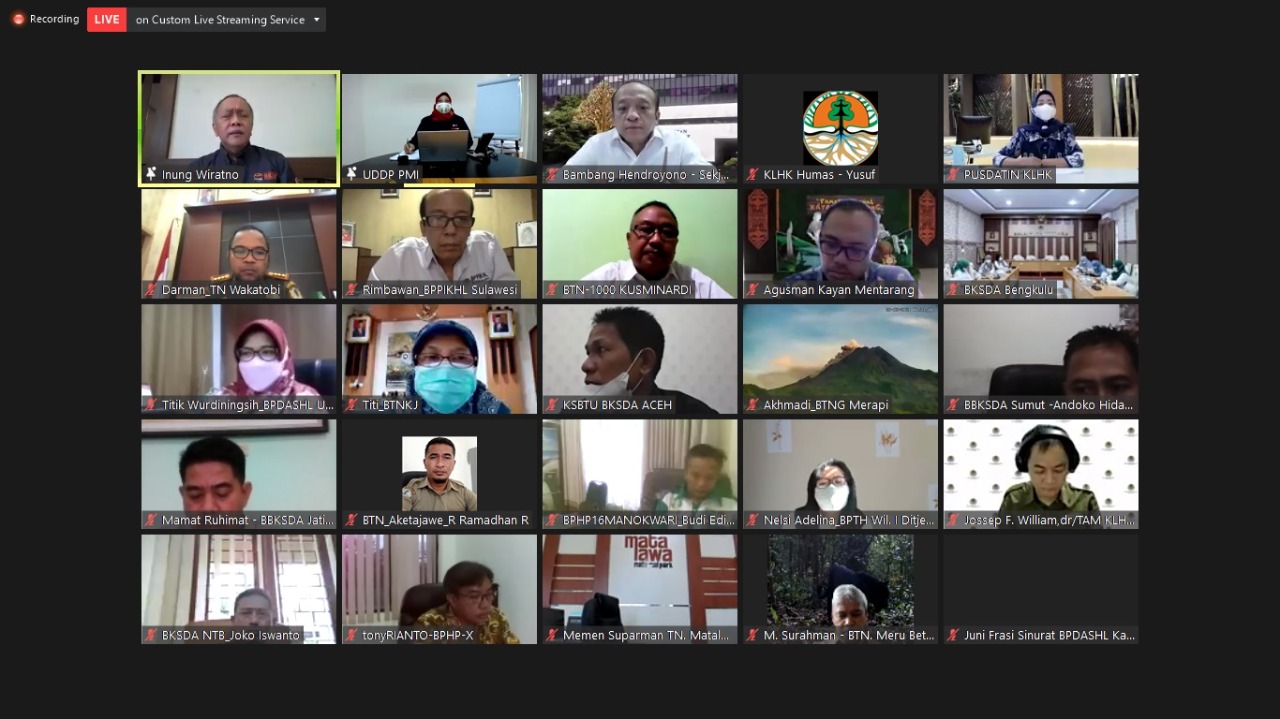The image size is (1280, 719).
Task: Click the "on Custom Live Streaming Service" text
Action: [x=220, y=20]
